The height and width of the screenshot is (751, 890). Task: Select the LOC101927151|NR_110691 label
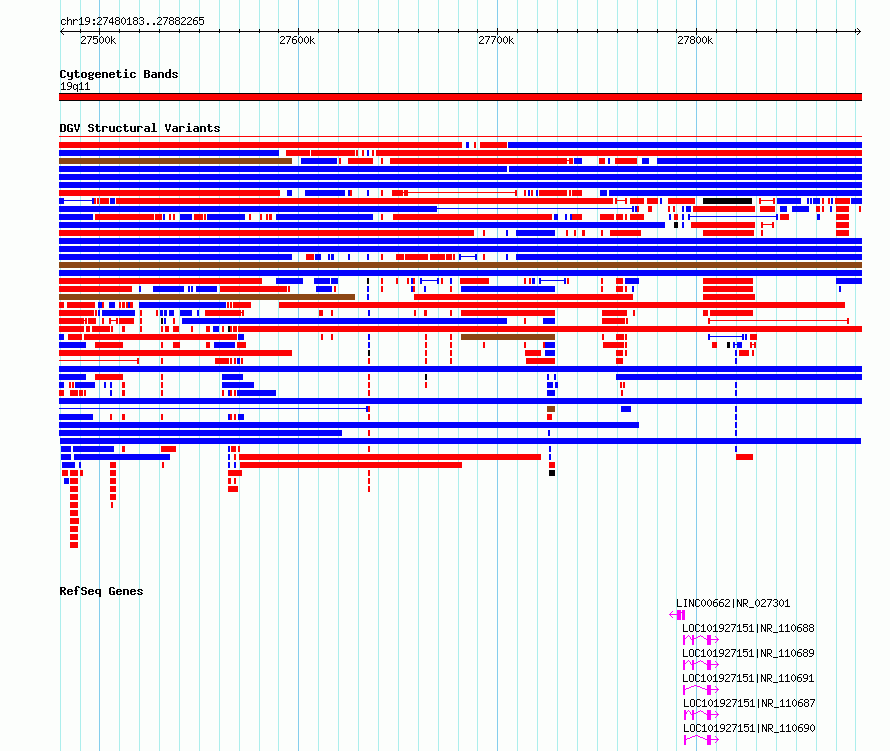click(x=748, y=678)
